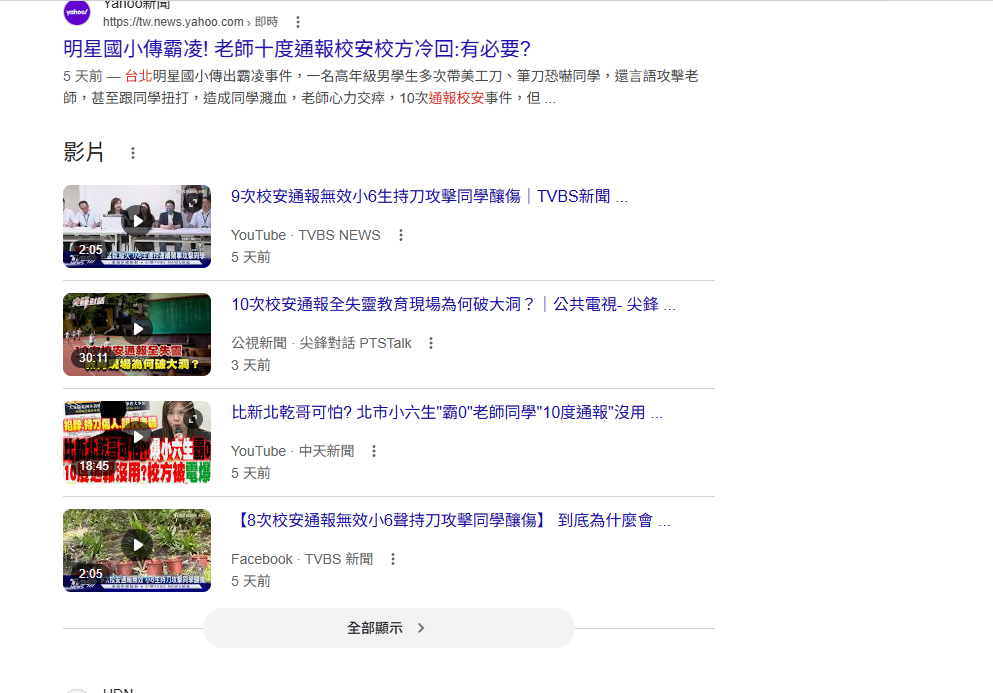Open three-dot menu beside tw.news.yahoo.com URL
The width and height of the screenshot is (993, 693).
[298, 22]
